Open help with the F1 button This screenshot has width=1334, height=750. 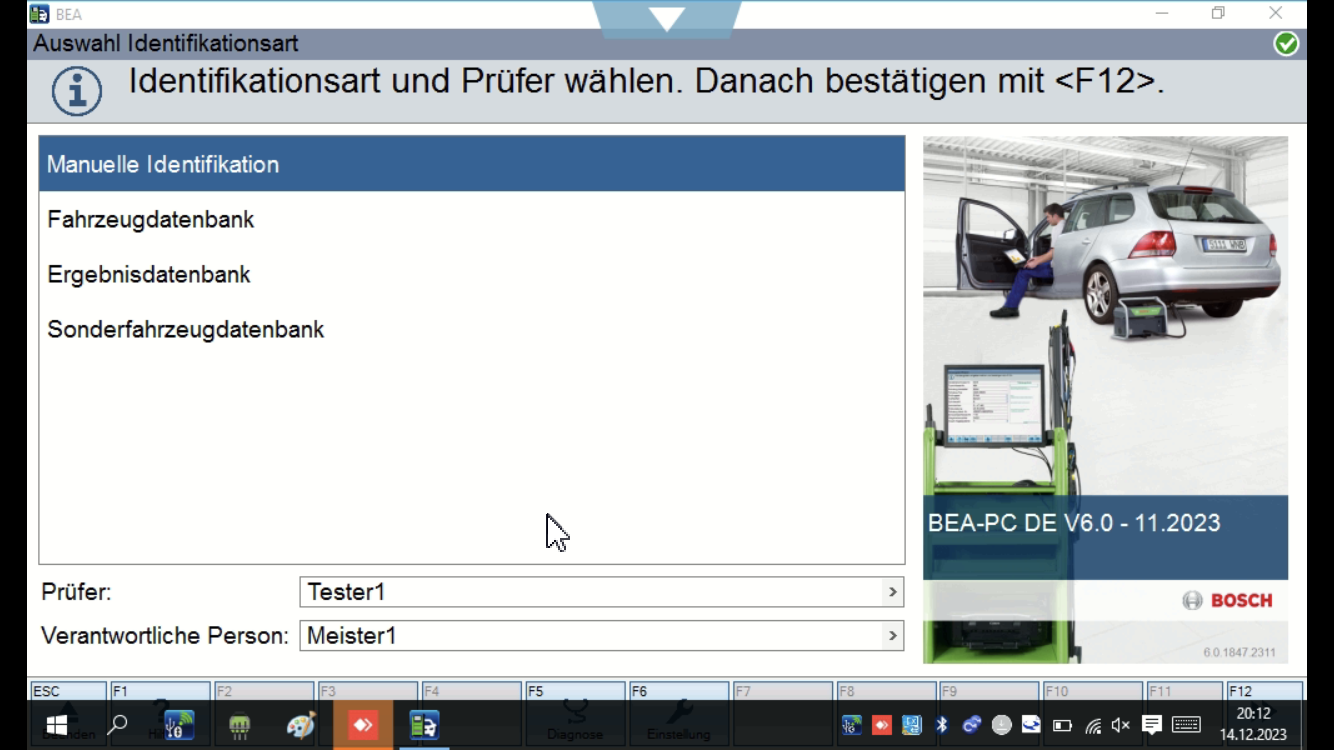tap(160, 692)
